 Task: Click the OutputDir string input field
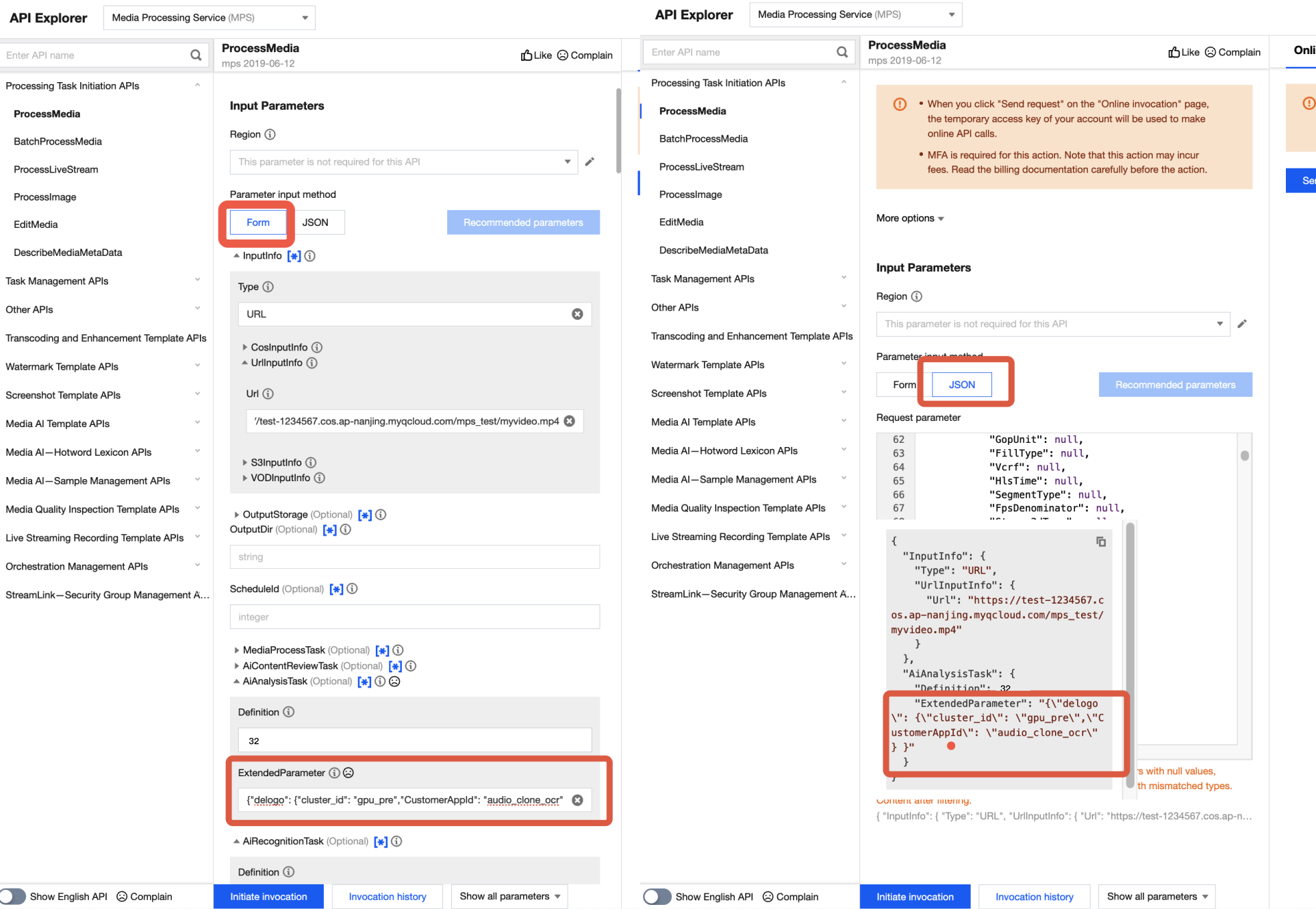(414, 557)
